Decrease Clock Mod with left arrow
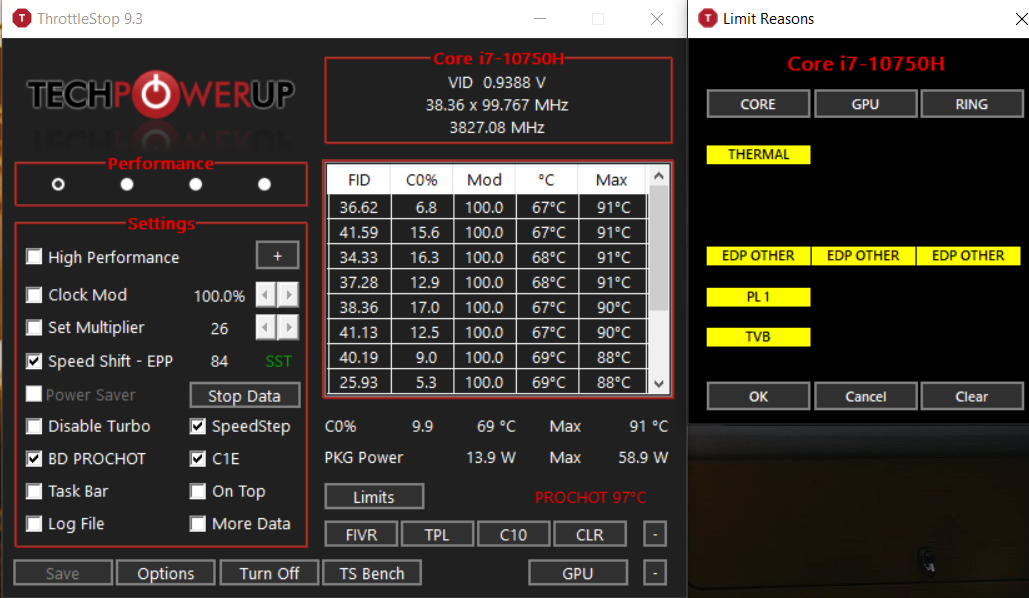Viewport: 1029px width, 598px height. tap(266, 295)
